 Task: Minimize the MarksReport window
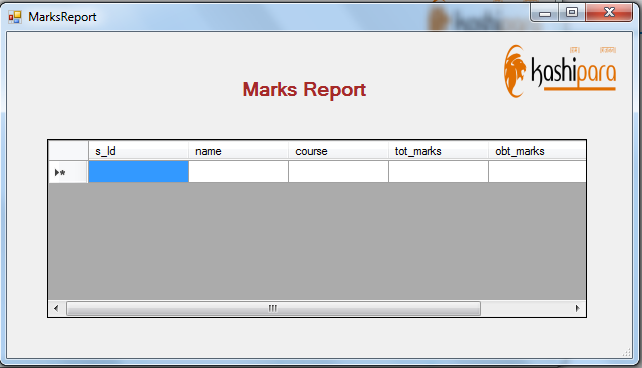(x=545, y=13)
